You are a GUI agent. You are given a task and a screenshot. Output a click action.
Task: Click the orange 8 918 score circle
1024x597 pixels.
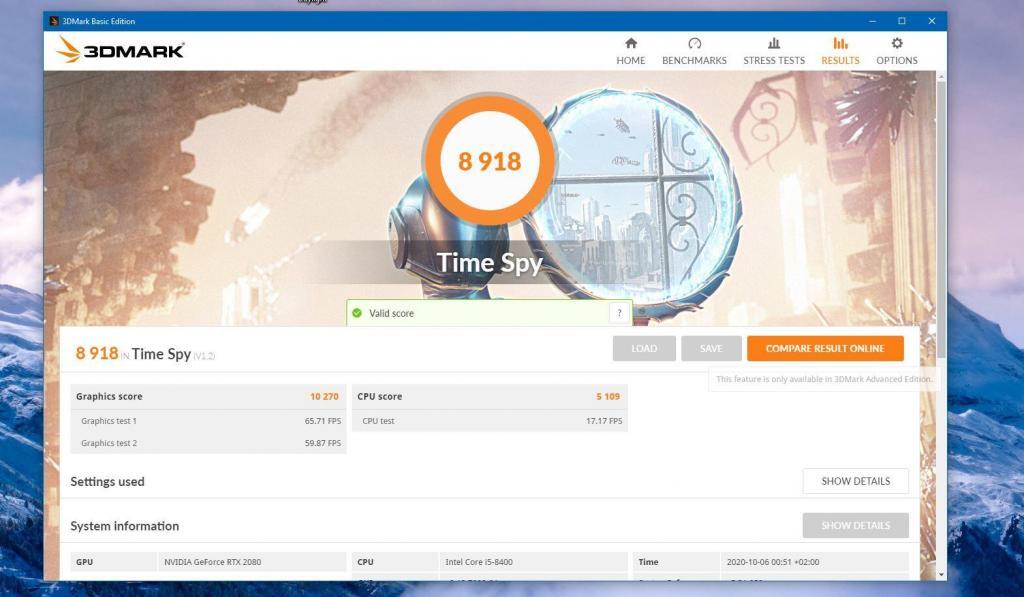pos(489,161)
